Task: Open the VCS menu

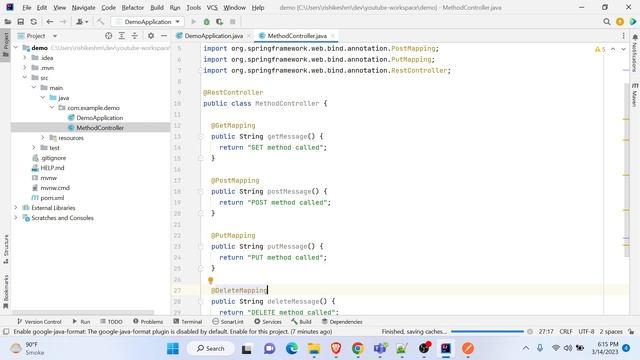Action: tap(212, 7)
